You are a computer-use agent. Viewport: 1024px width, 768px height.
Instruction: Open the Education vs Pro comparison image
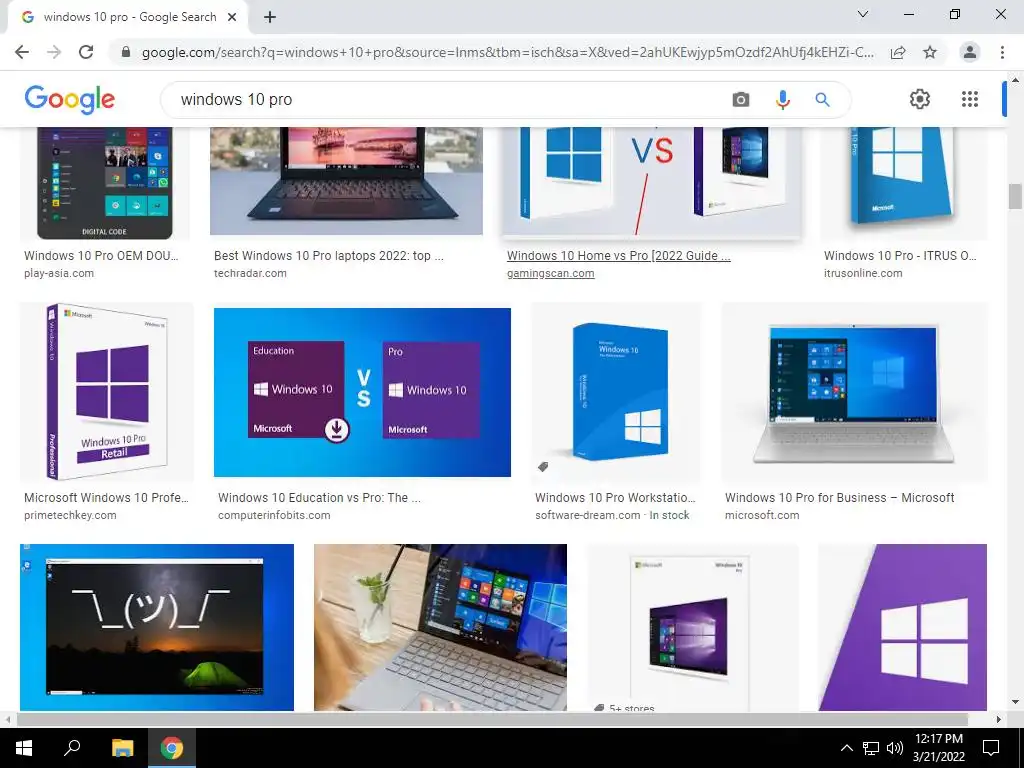tap(362, 392)
